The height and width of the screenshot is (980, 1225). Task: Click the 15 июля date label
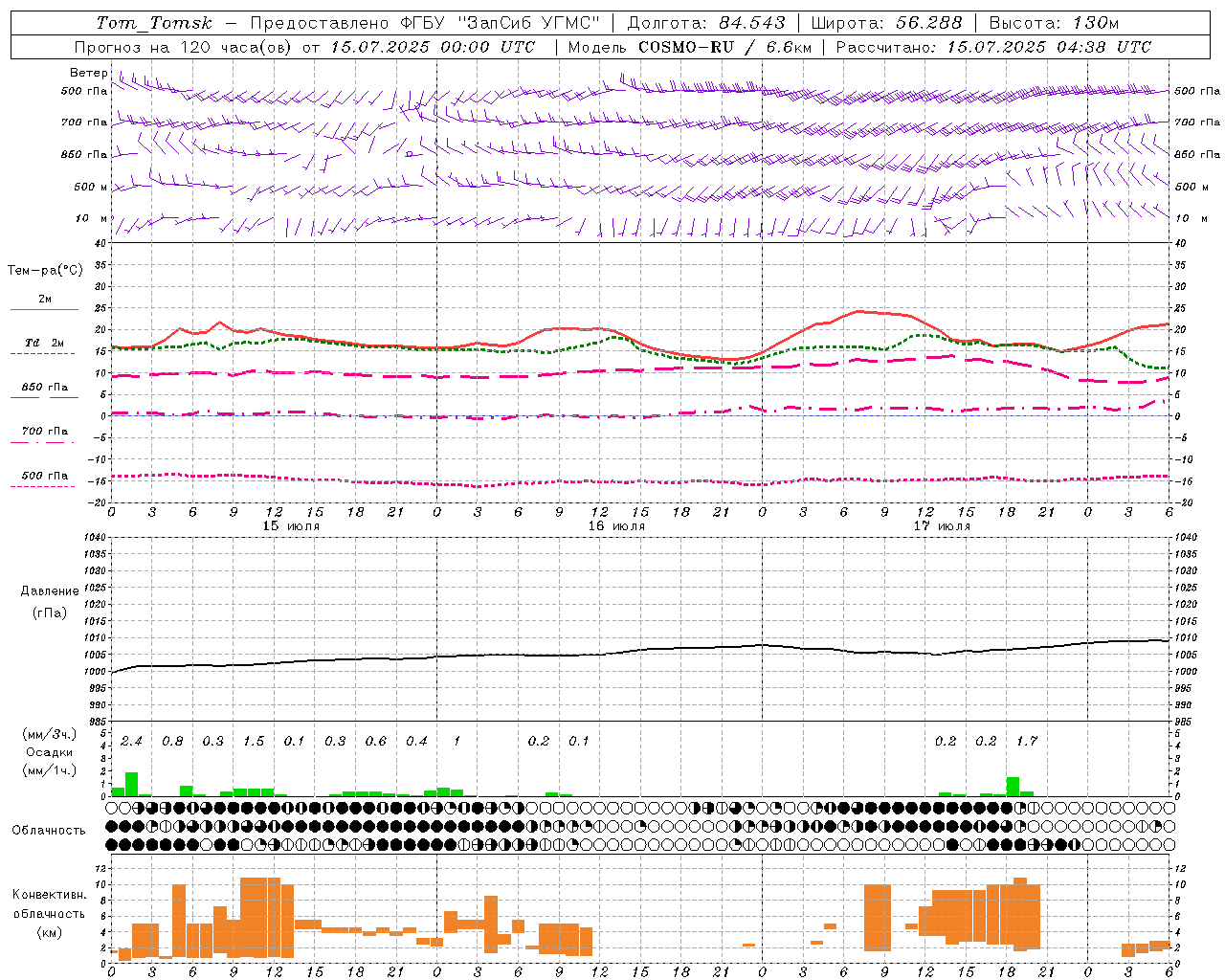coord(291,526)
